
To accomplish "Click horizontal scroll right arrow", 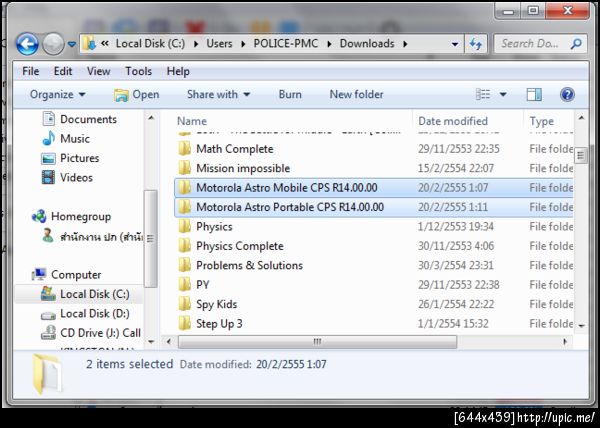I will [x=565, y=342].
